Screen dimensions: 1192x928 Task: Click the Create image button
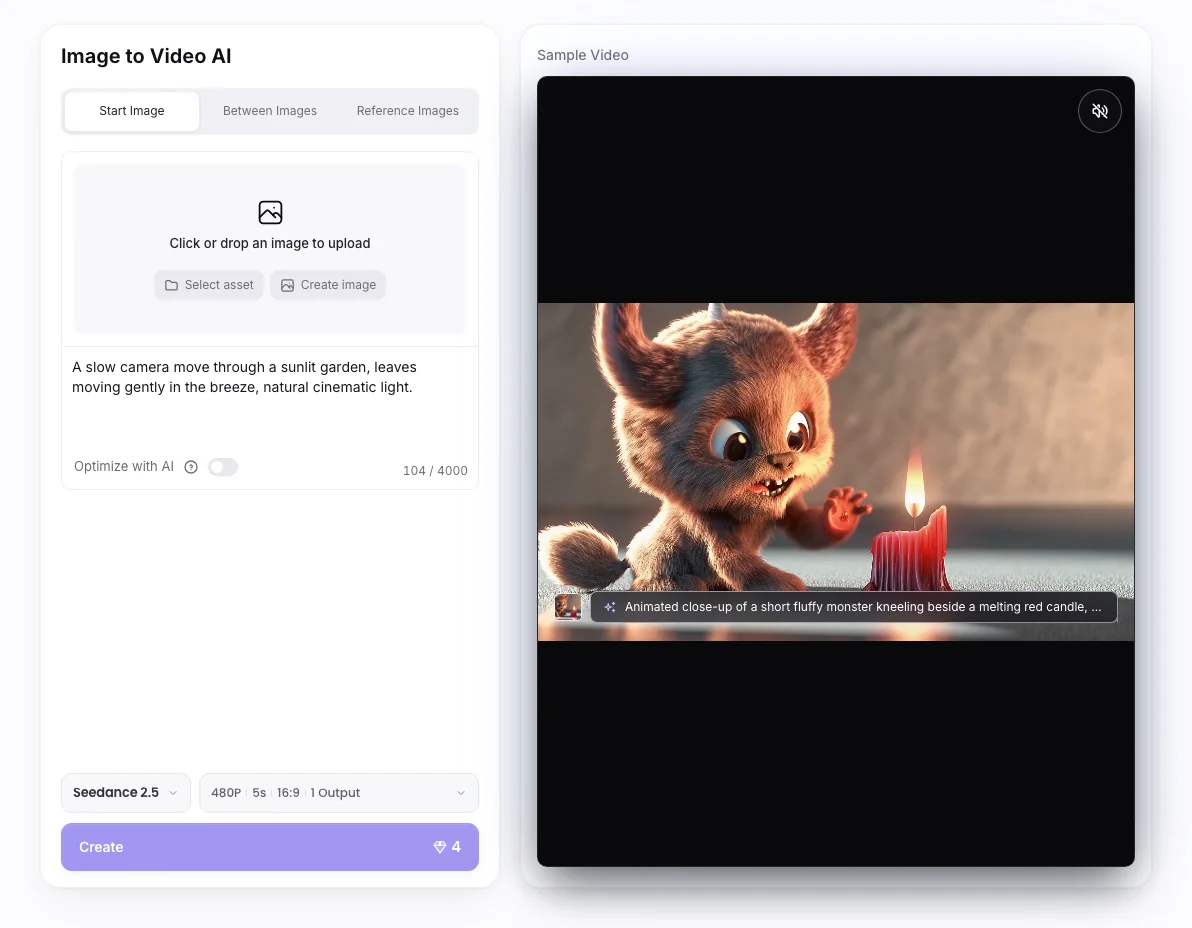pyautogui.click(x=328, y=285)
